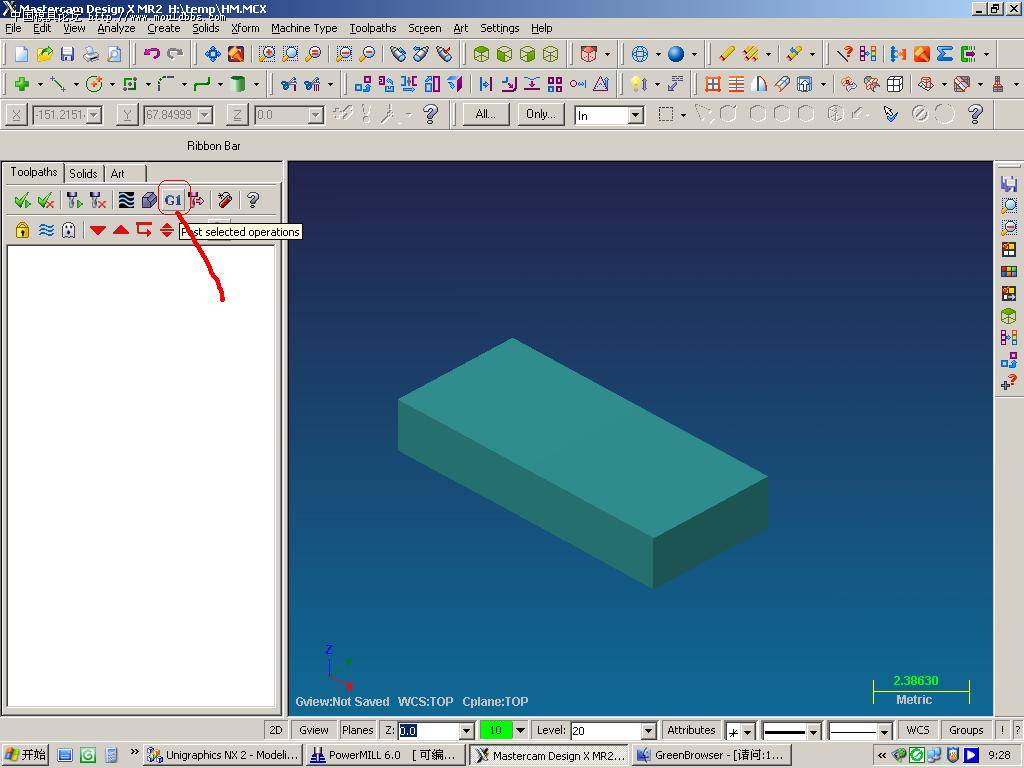Click the Redo arrow icon
This screenshot has height=768, width=1024.
click(174, 54)
